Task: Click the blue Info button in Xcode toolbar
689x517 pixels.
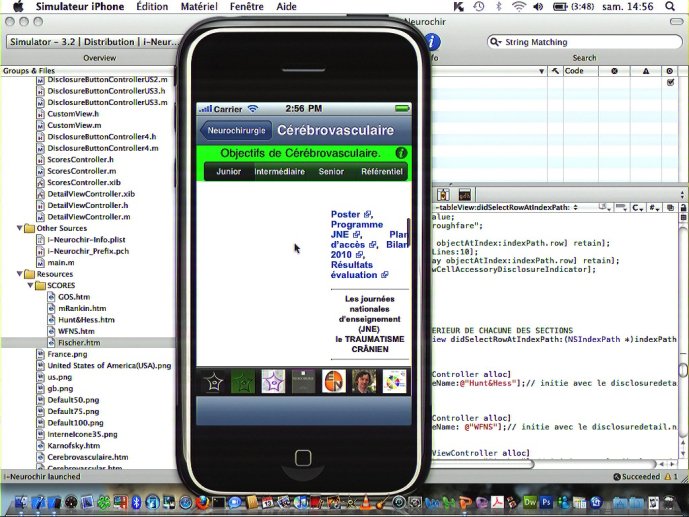Action: point(433,42)
